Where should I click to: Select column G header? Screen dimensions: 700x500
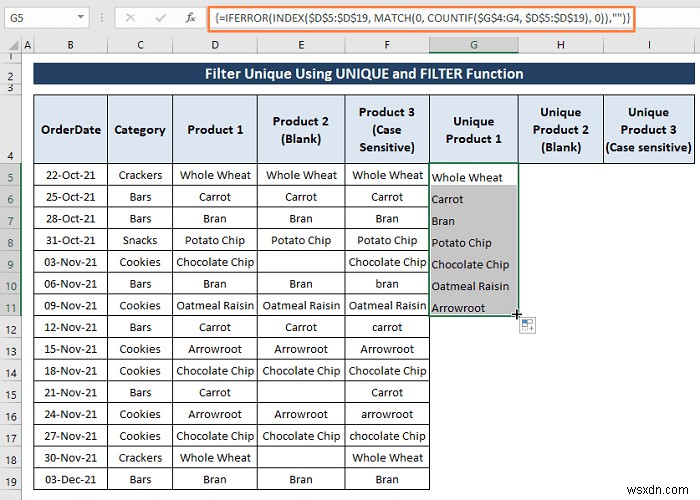pyautogui.click(x=474, y=45)
